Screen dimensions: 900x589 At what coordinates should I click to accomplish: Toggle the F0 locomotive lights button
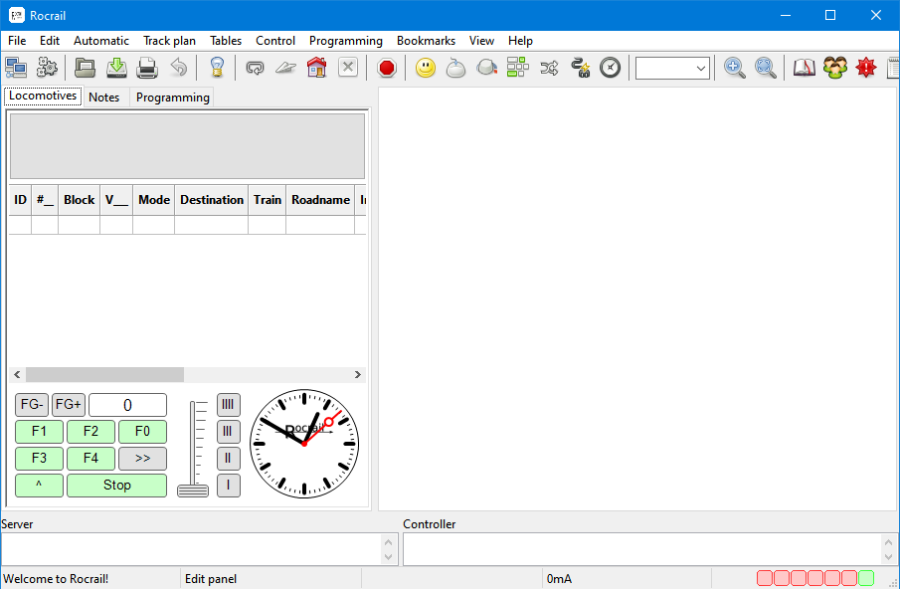[x=142, y=432]
